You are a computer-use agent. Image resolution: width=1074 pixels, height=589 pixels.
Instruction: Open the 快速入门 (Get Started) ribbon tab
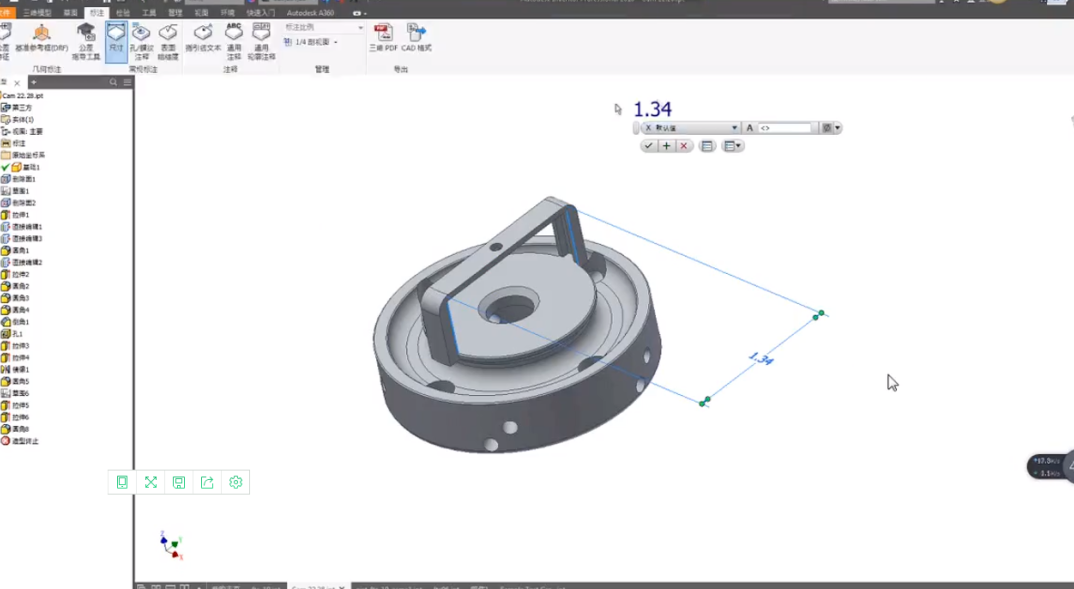coord(260,13)
